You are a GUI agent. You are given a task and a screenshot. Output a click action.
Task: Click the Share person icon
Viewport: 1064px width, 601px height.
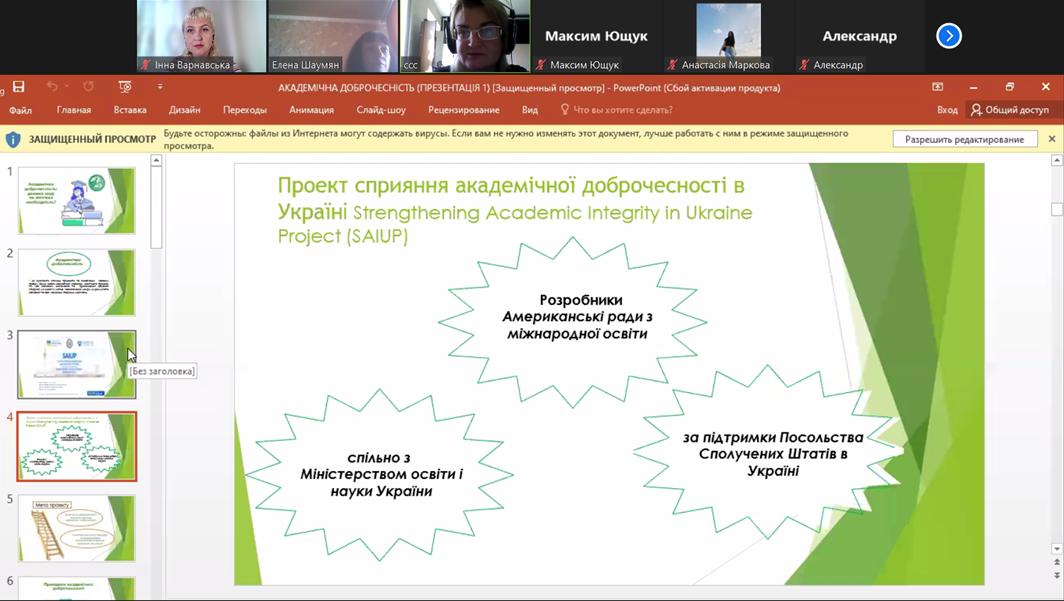(976, 110)
